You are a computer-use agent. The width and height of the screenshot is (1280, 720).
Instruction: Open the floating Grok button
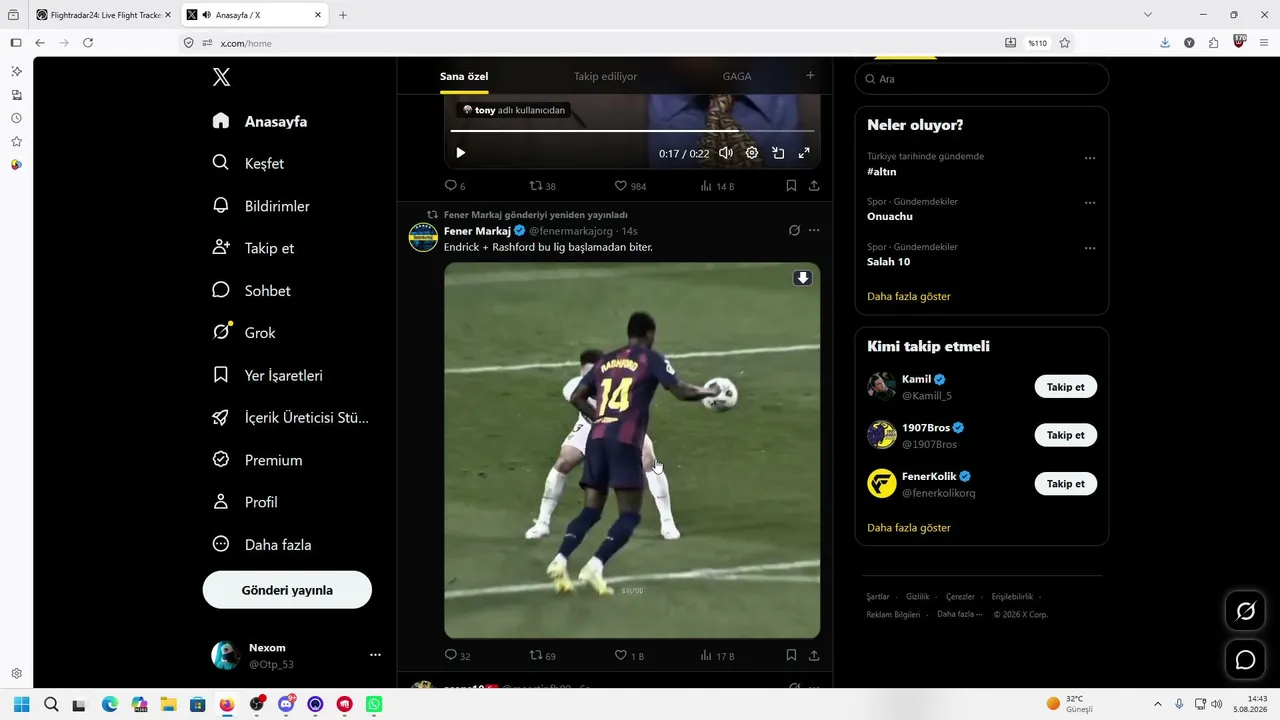pyautogui.click(x=1246, y=612)
